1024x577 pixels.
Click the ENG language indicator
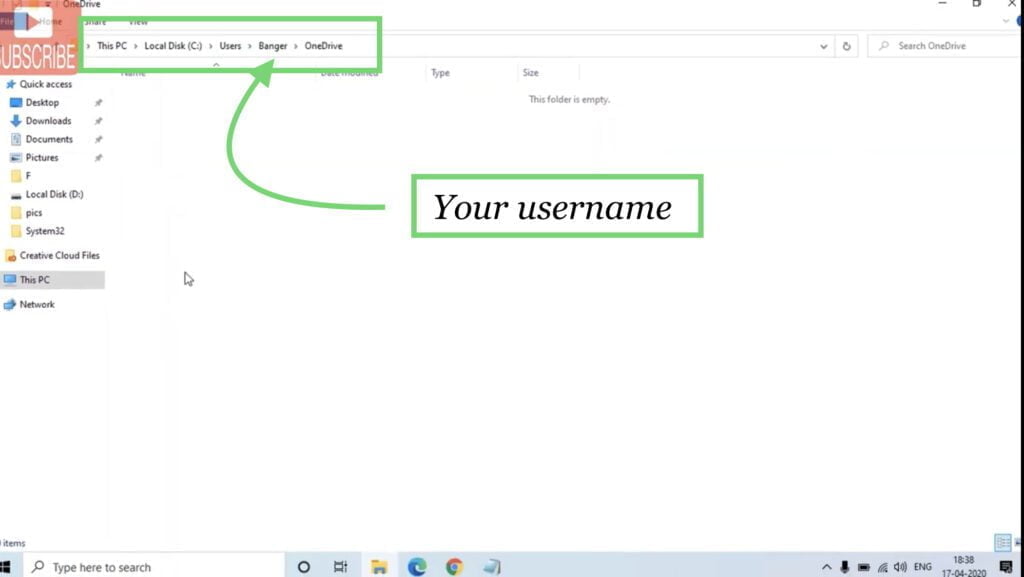(923, 567)
